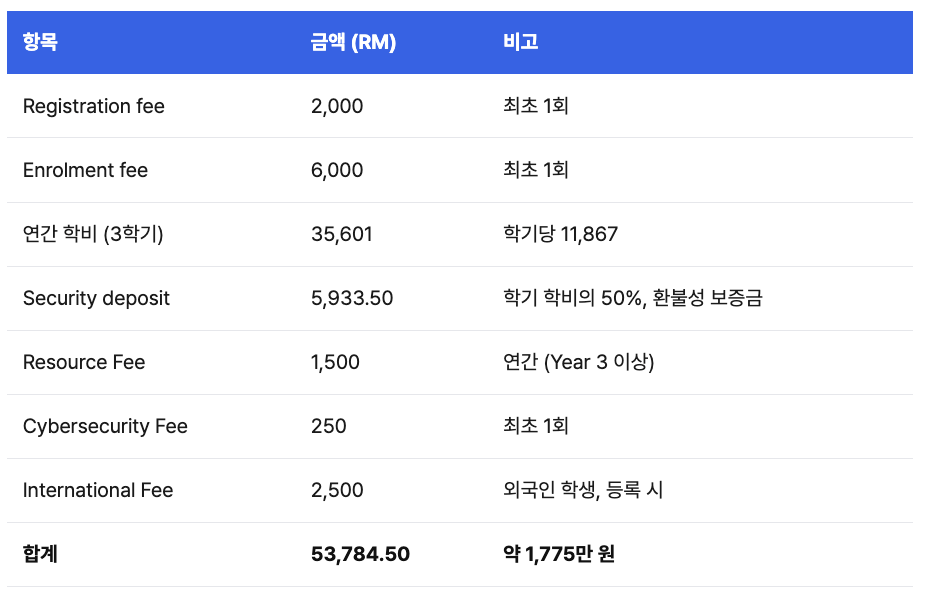Click the note about 환불성 보증금
The height and width of the screenshot is (604, 926).
click(633, 298)
